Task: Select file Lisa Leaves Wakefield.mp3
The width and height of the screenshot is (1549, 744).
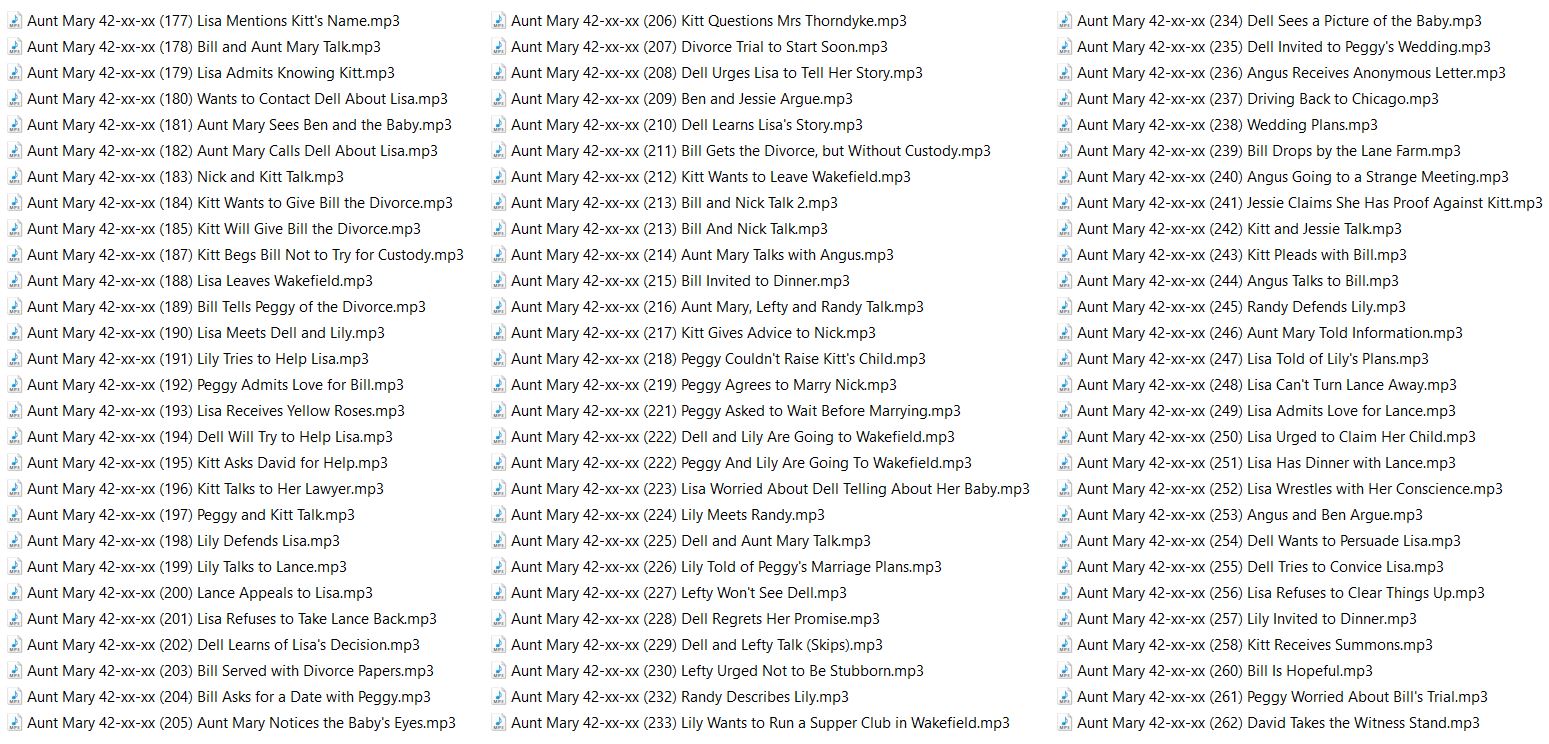Action: tap(199, 281)
